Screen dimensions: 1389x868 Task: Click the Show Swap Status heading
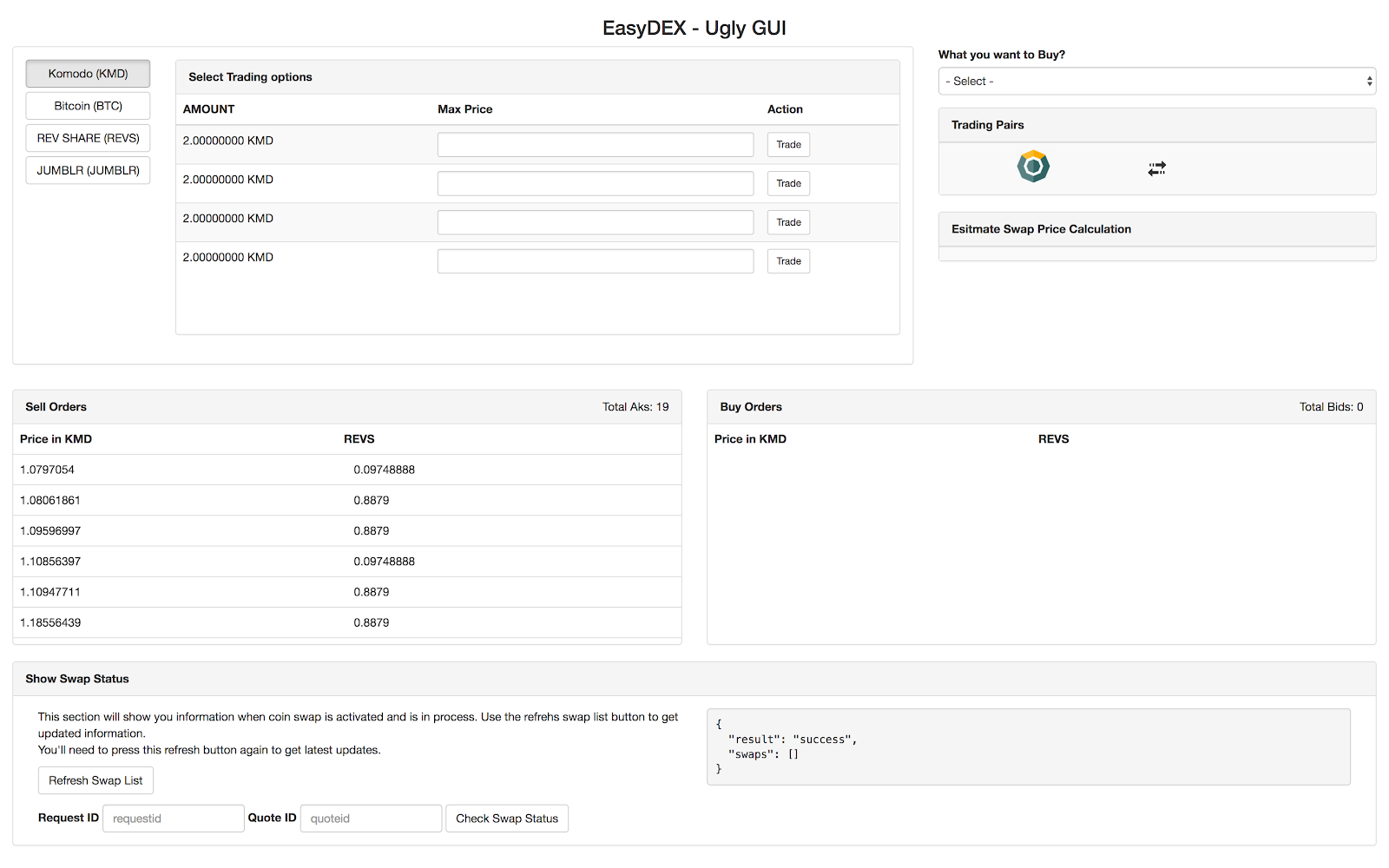point(77,679)
